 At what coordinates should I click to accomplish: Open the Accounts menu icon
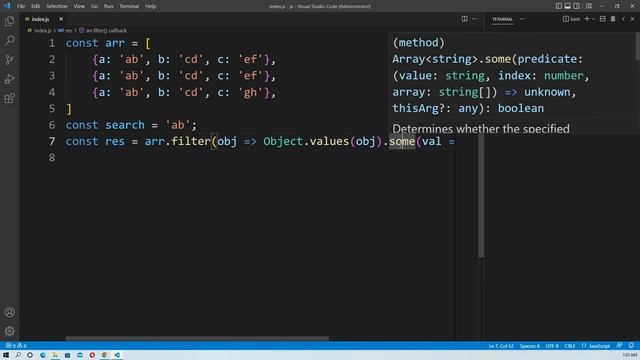click(x=9, y=312)
